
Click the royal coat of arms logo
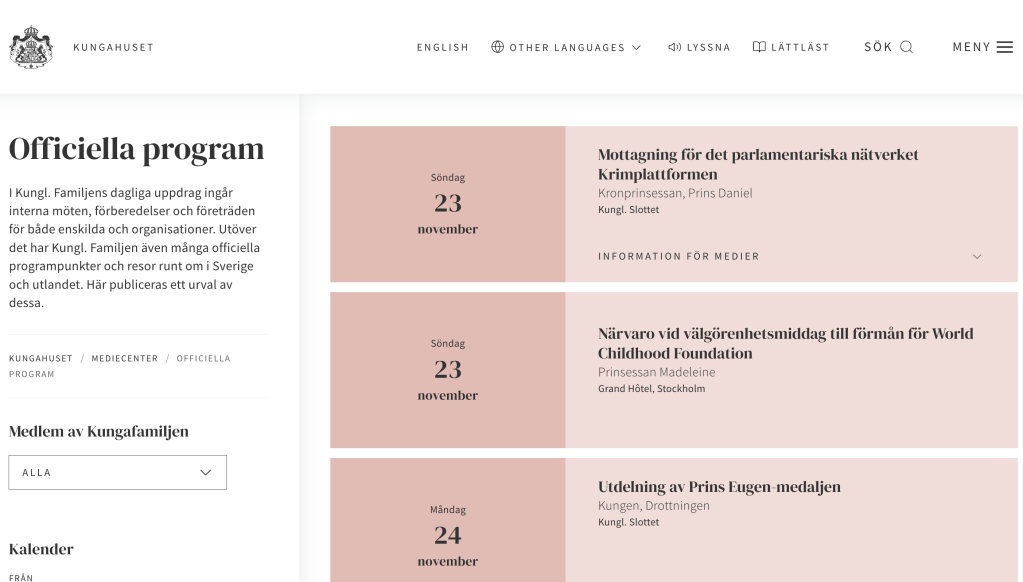pos(31,47)
